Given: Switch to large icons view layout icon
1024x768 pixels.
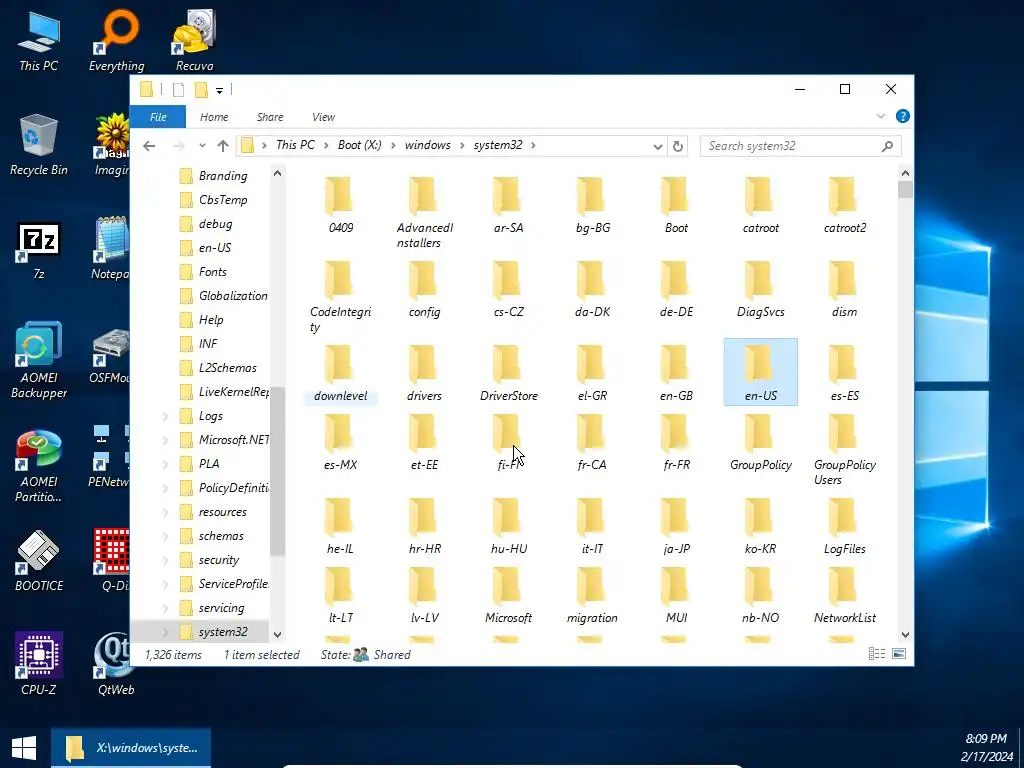Looking at the screenshot, I should [x=899, y=654].
